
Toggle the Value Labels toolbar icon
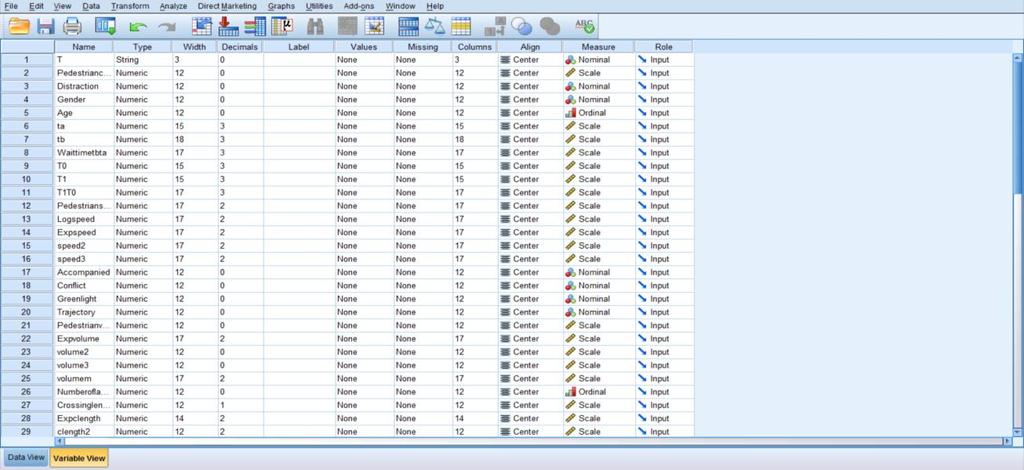click(496, 26)
